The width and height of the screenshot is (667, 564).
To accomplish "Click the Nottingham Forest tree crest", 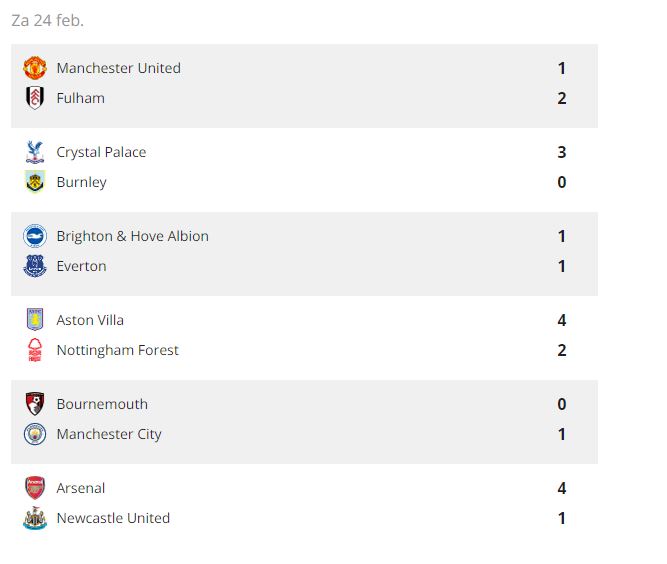I will (35, 350).
